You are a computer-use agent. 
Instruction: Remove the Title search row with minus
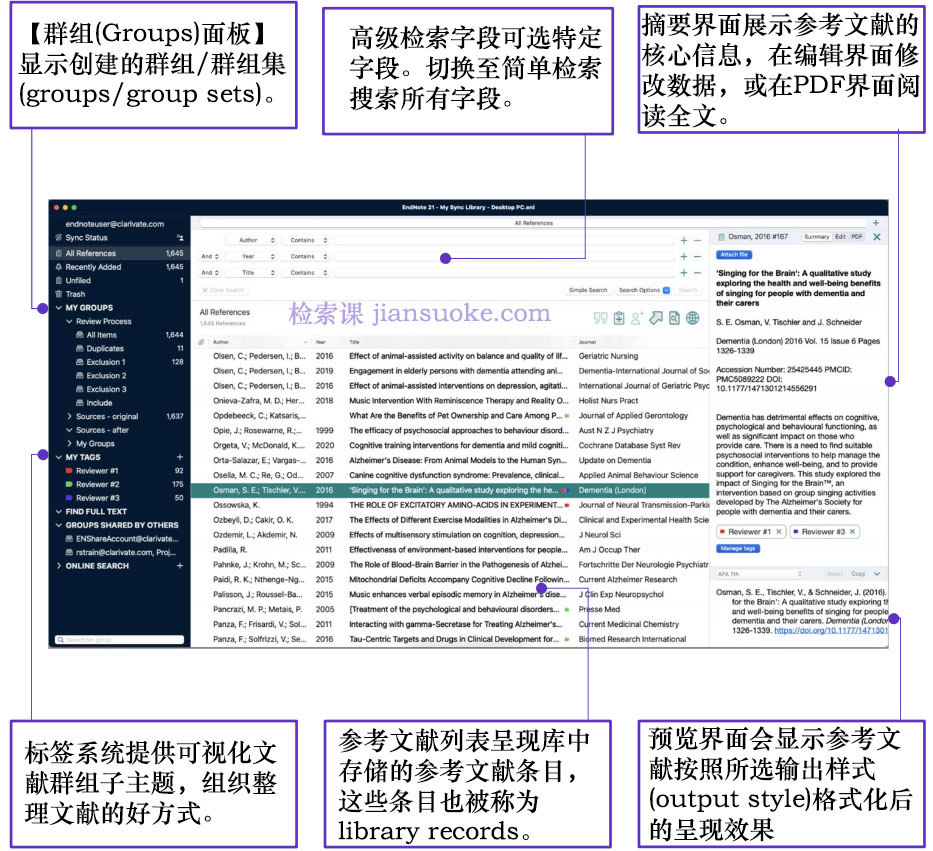coord(697,273)
